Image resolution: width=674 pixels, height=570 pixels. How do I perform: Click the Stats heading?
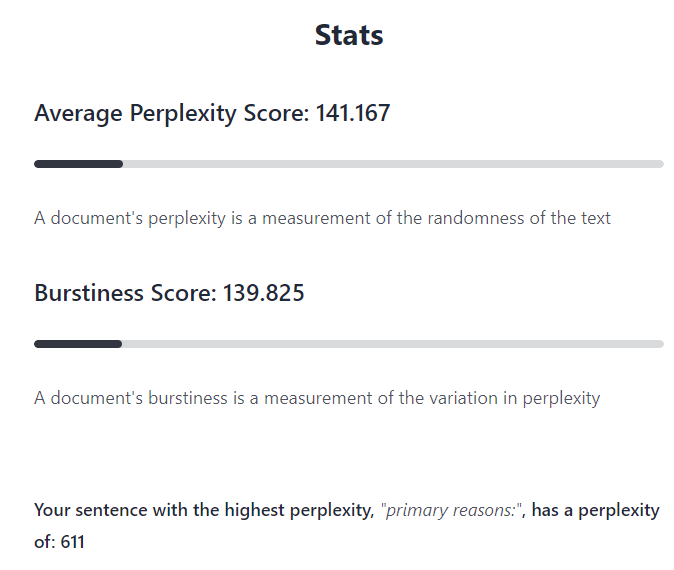coord(349,35)
